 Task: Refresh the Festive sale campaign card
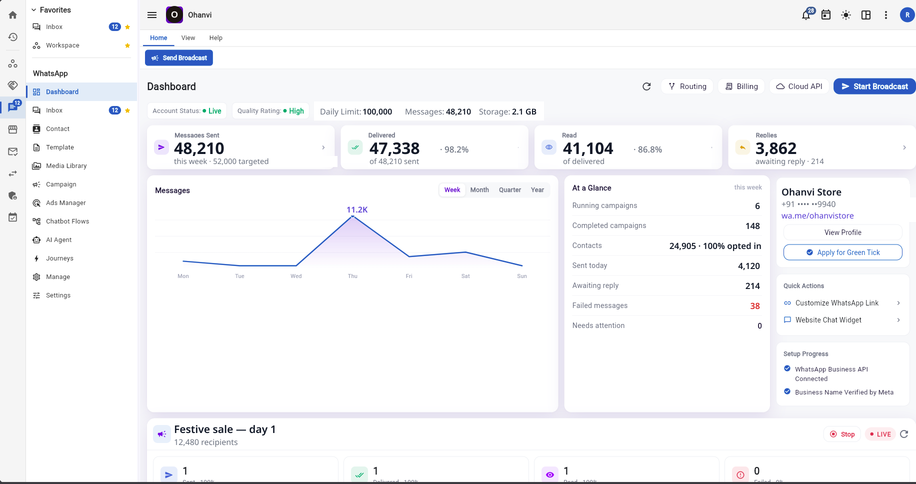pos(904,434)
